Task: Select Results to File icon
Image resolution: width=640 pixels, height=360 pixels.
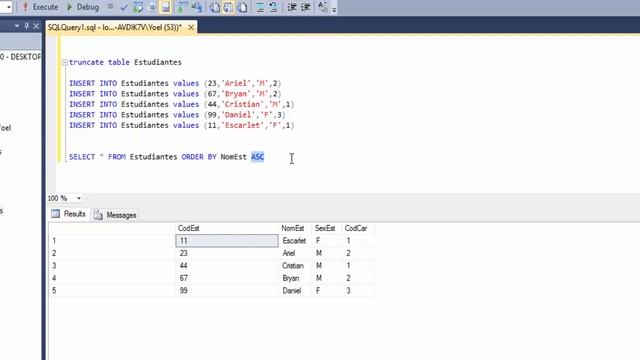Action: point(242,7)
